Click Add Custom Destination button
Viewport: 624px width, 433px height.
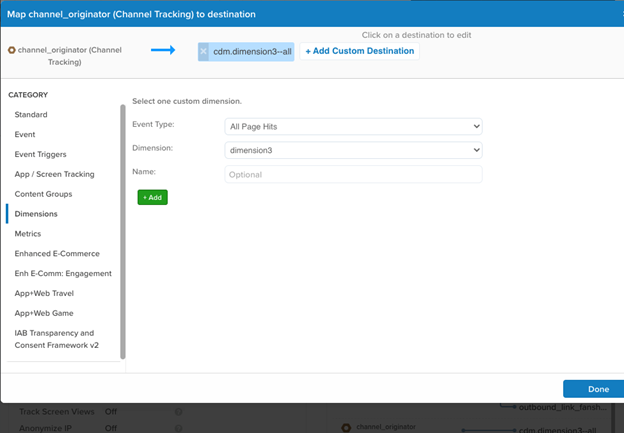point(359,51)
